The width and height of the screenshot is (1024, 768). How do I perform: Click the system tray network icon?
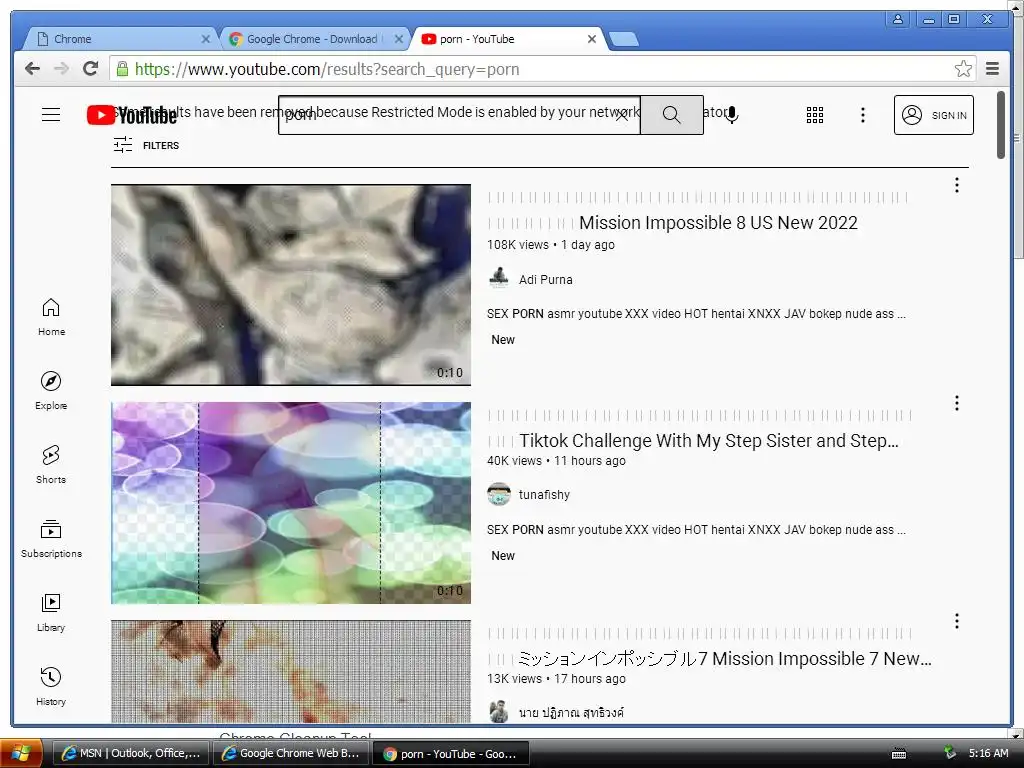coord(950,753)
